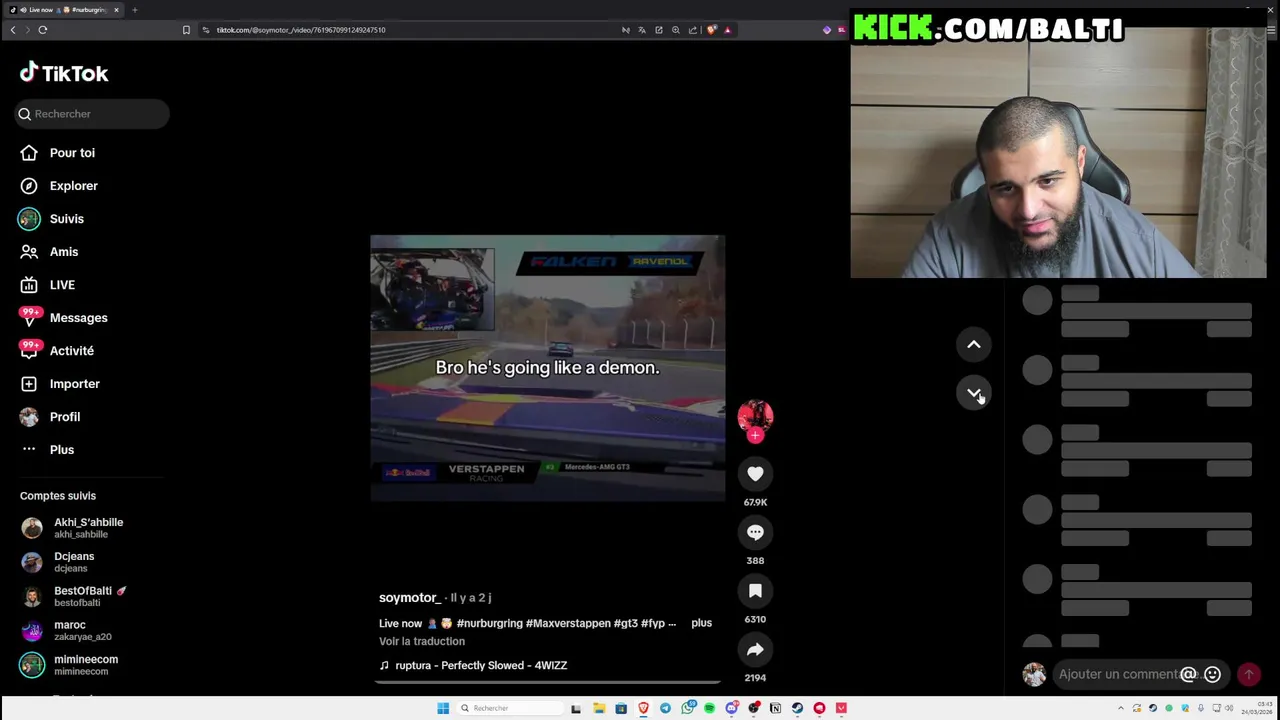Like the video with heart icon
This screenshot has width=1280, height=720.
point(755,474)
